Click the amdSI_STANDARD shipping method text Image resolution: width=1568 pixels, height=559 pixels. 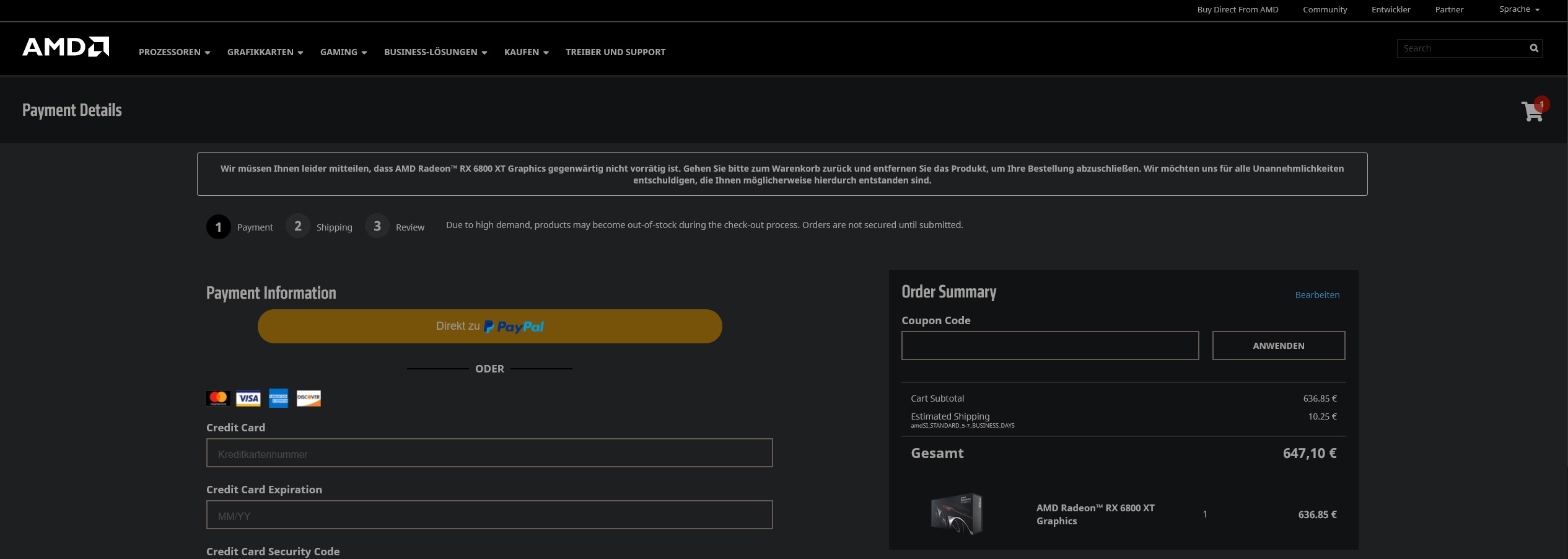pyautogui.click(x=962, y=426)
